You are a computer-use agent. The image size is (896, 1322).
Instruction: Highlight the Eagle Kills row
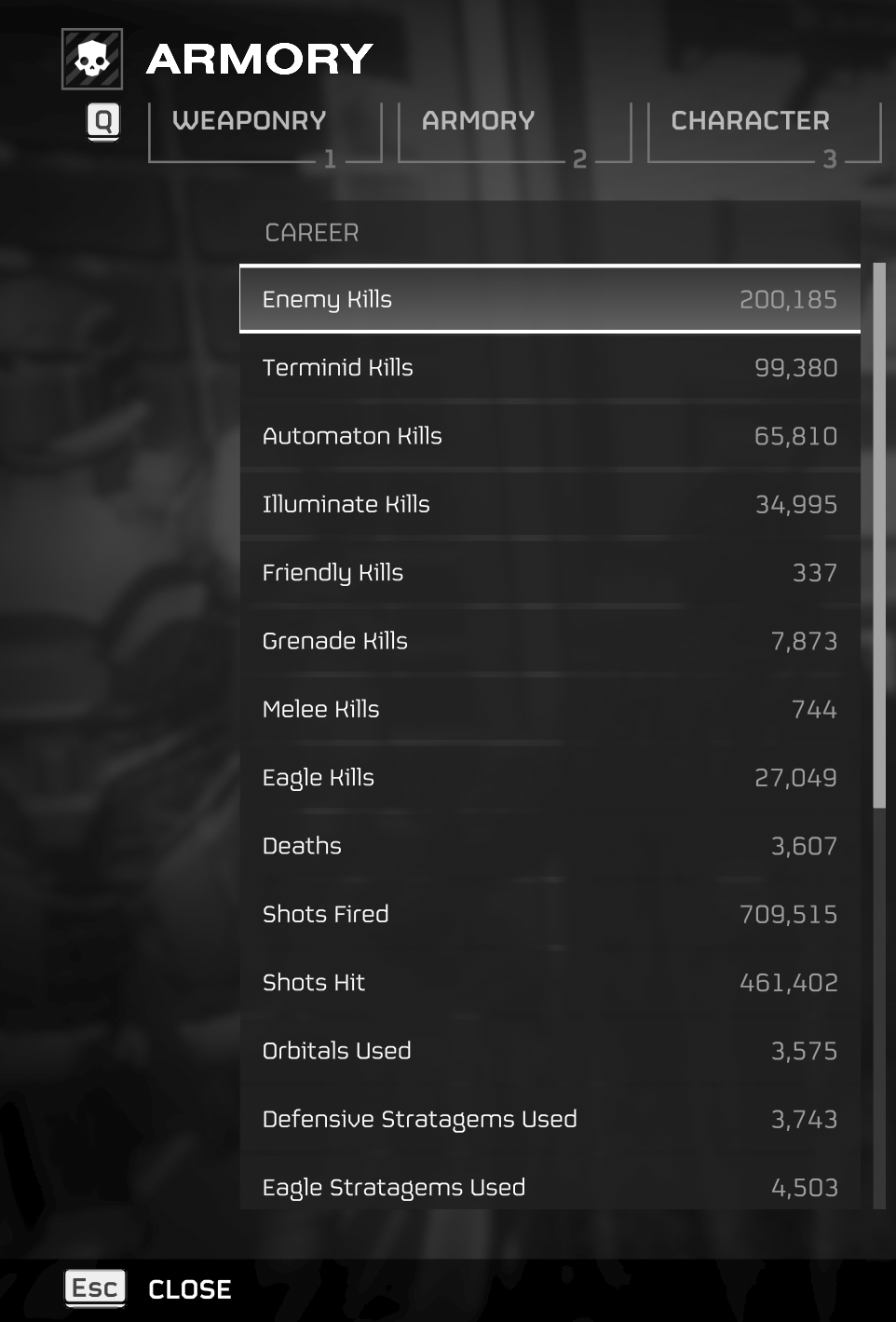point(550,778)
